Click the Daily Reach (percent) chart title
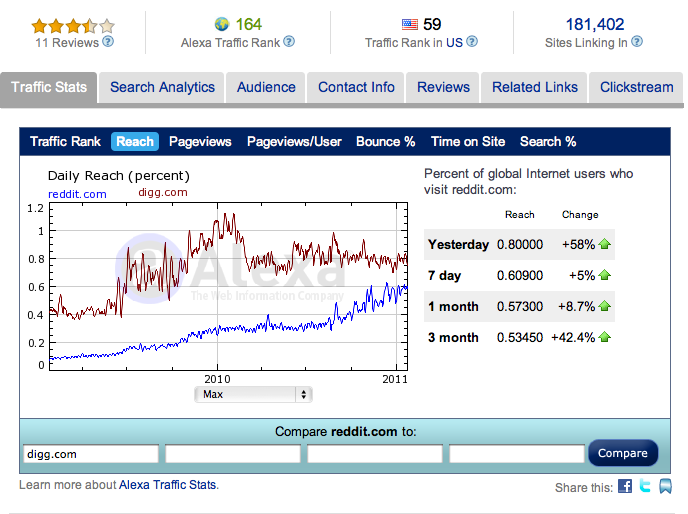The height and width of the screenshot is (514, 688). (x=119, y=176)
